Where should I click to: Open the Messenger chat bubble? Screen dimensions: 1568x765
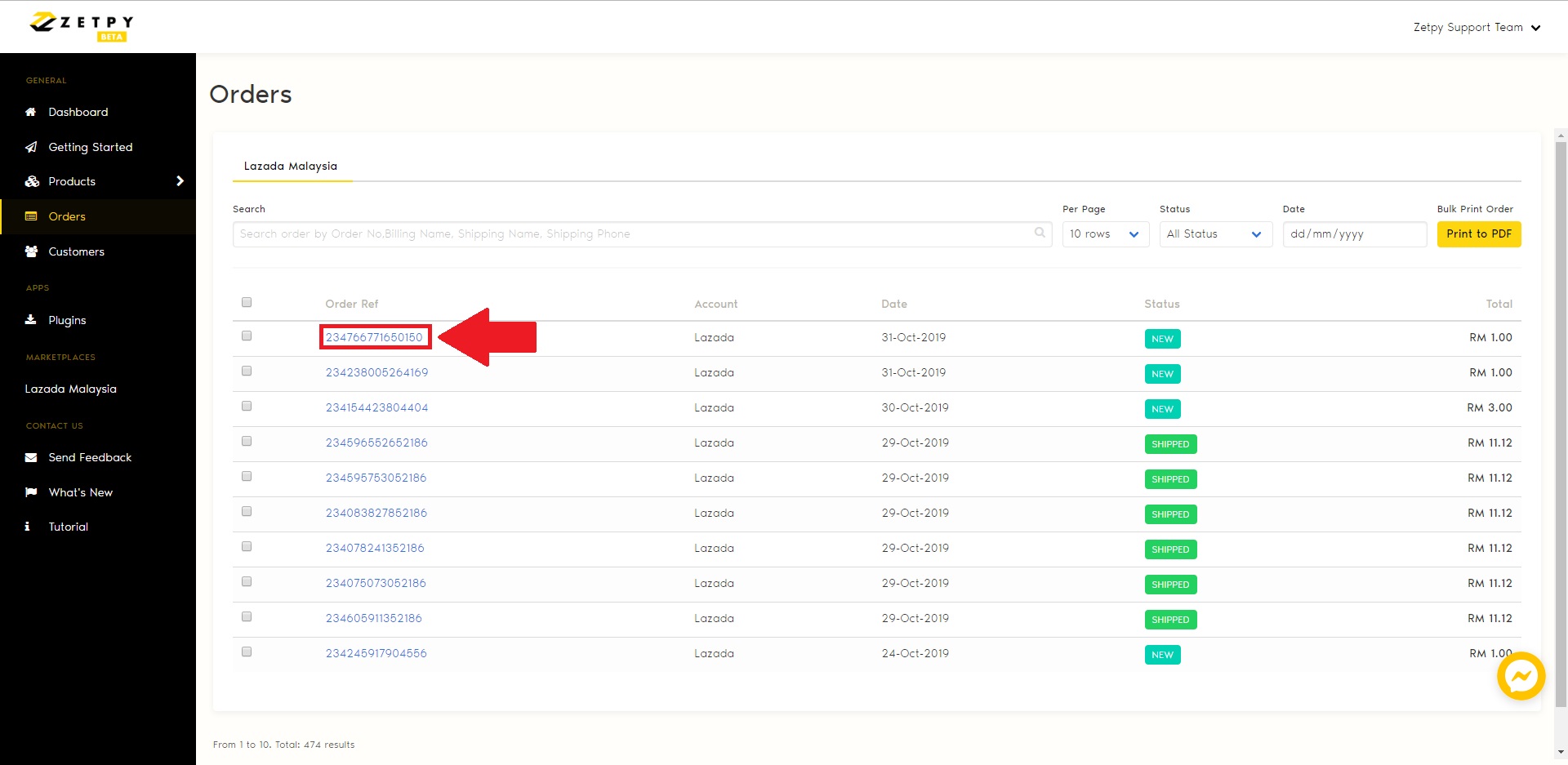(1521, 676)
